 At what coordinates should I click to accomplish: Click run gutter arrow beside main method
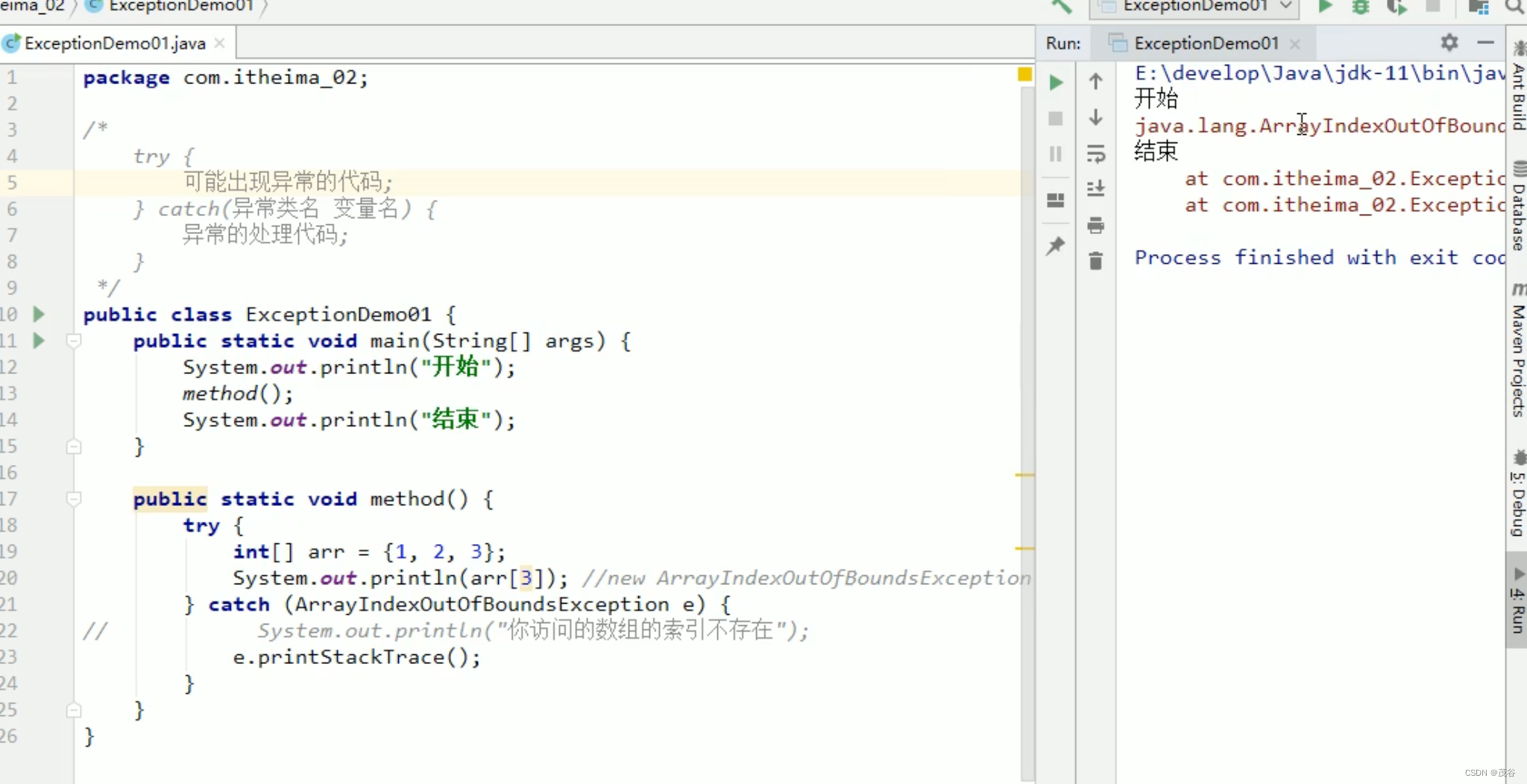coord(39,341)
